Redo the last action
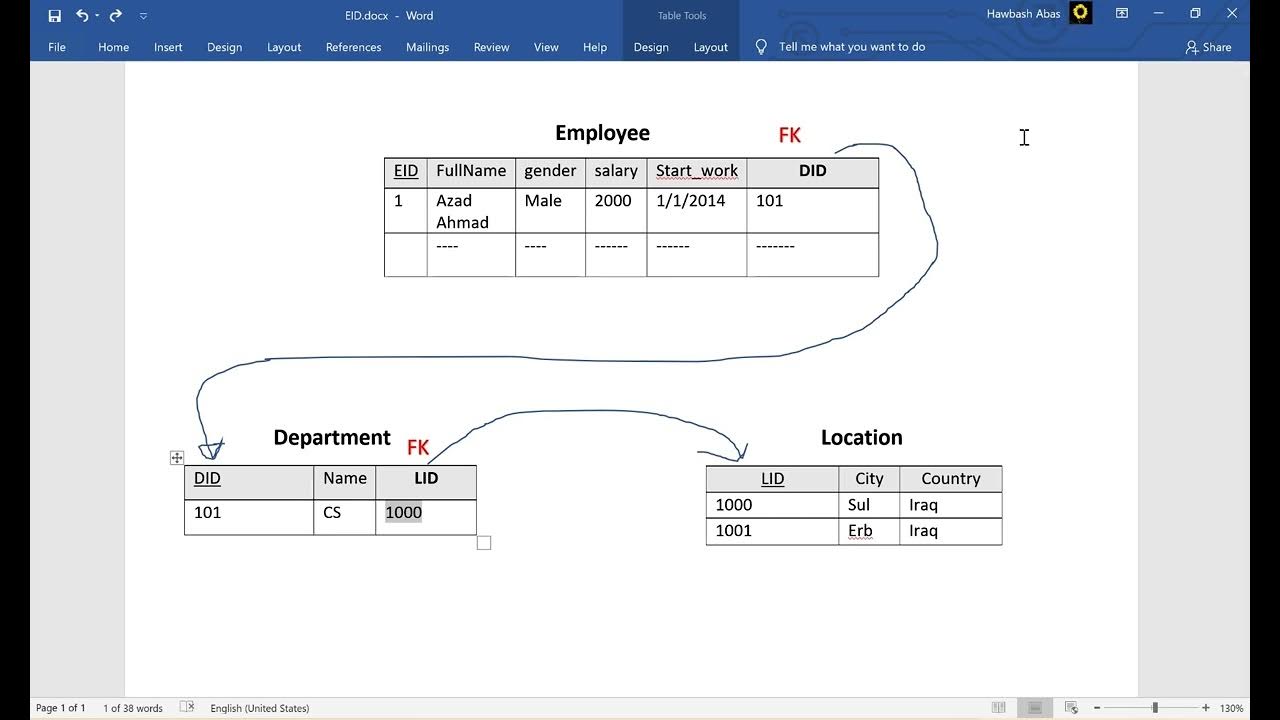Viewport: 1280px width, 720px height. click(x=115, y=15)
